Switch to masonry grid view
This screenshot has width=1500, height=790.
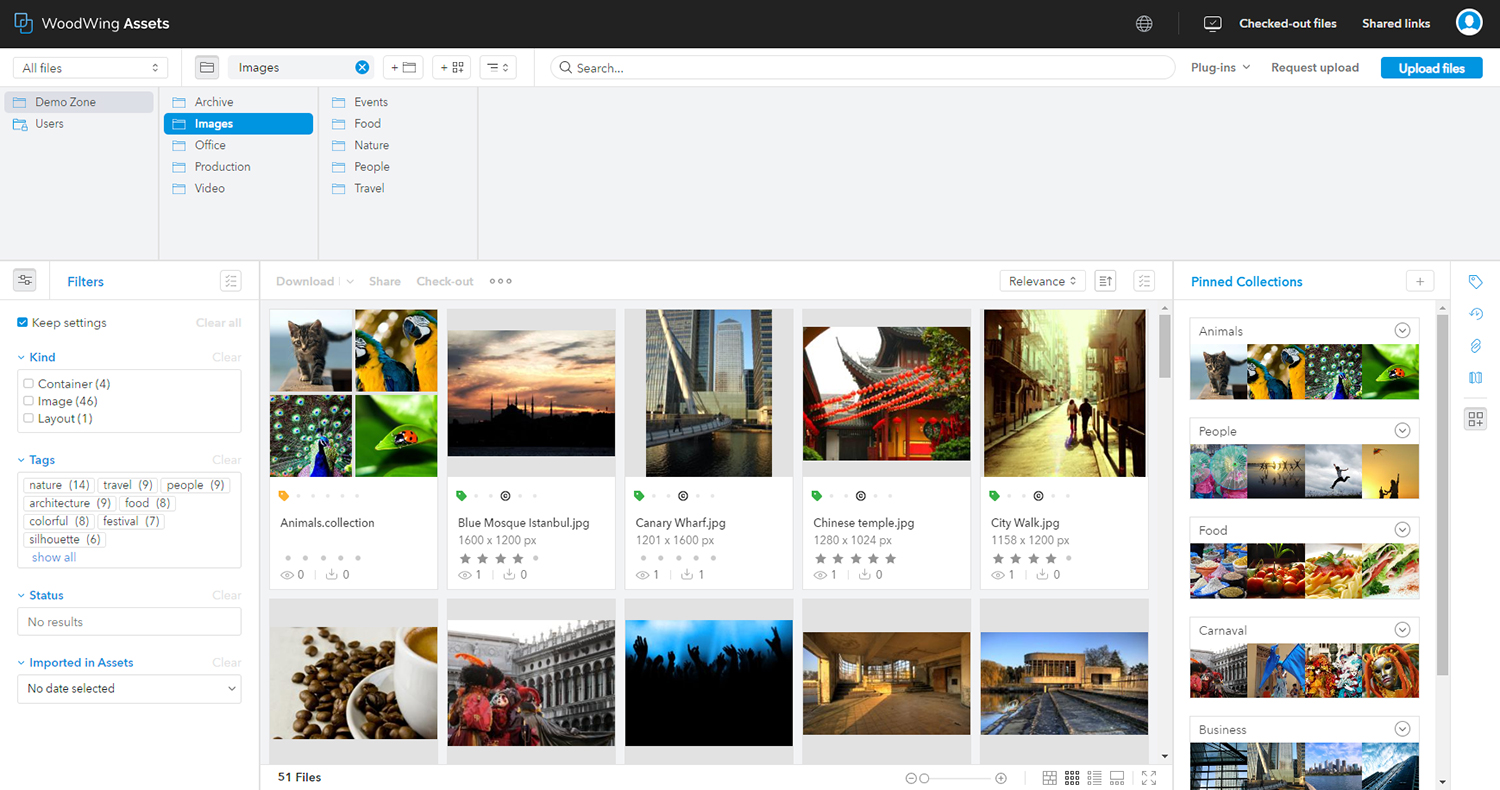pyautogui.click(x=1049, y=778)
